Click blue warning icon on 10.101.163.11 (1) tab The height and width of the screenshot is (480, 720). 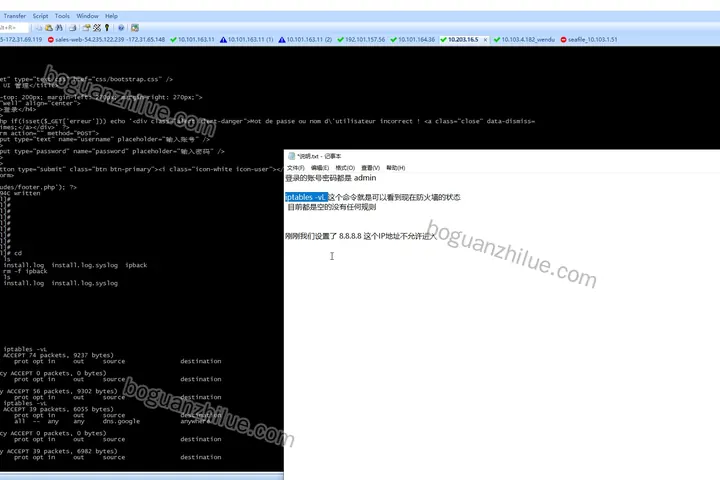click(x=223, y=40)
